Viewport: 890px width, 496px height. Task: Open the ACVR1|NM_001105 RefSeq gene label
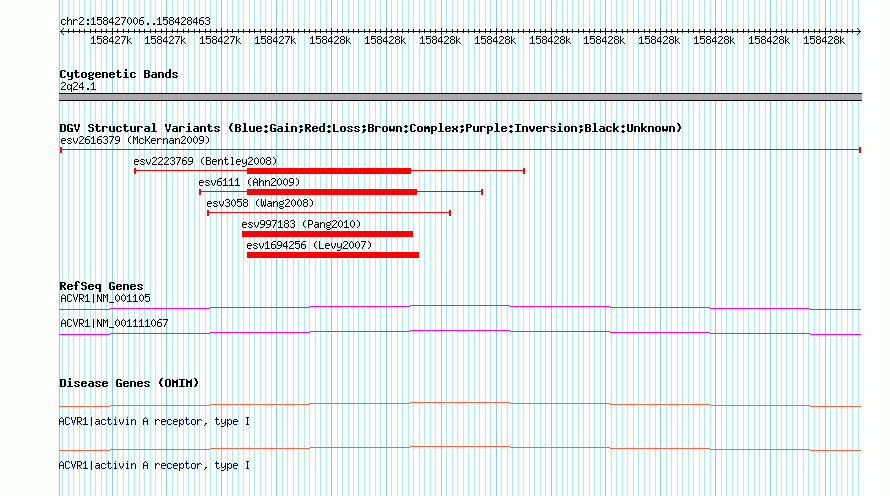coord(105,298)
